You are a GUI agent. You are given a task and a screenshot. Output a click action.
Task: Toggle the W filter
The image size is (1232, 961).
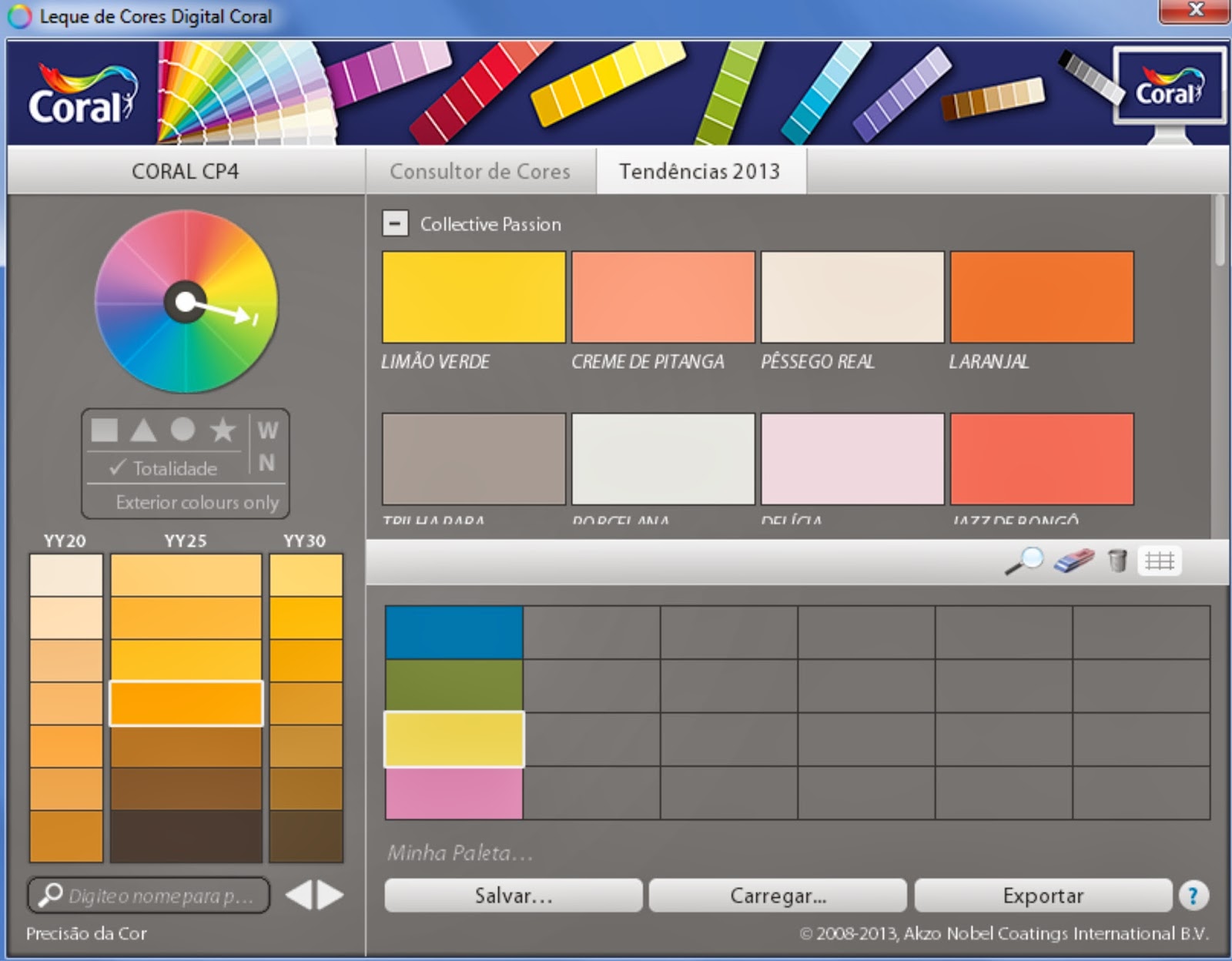(x=267, y=430)
